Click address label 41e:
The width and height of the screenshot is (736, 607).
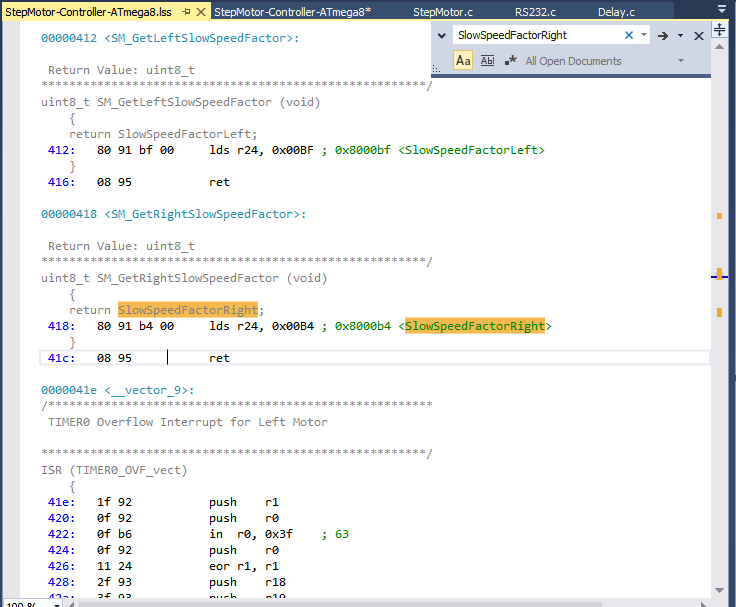(61, 502)
